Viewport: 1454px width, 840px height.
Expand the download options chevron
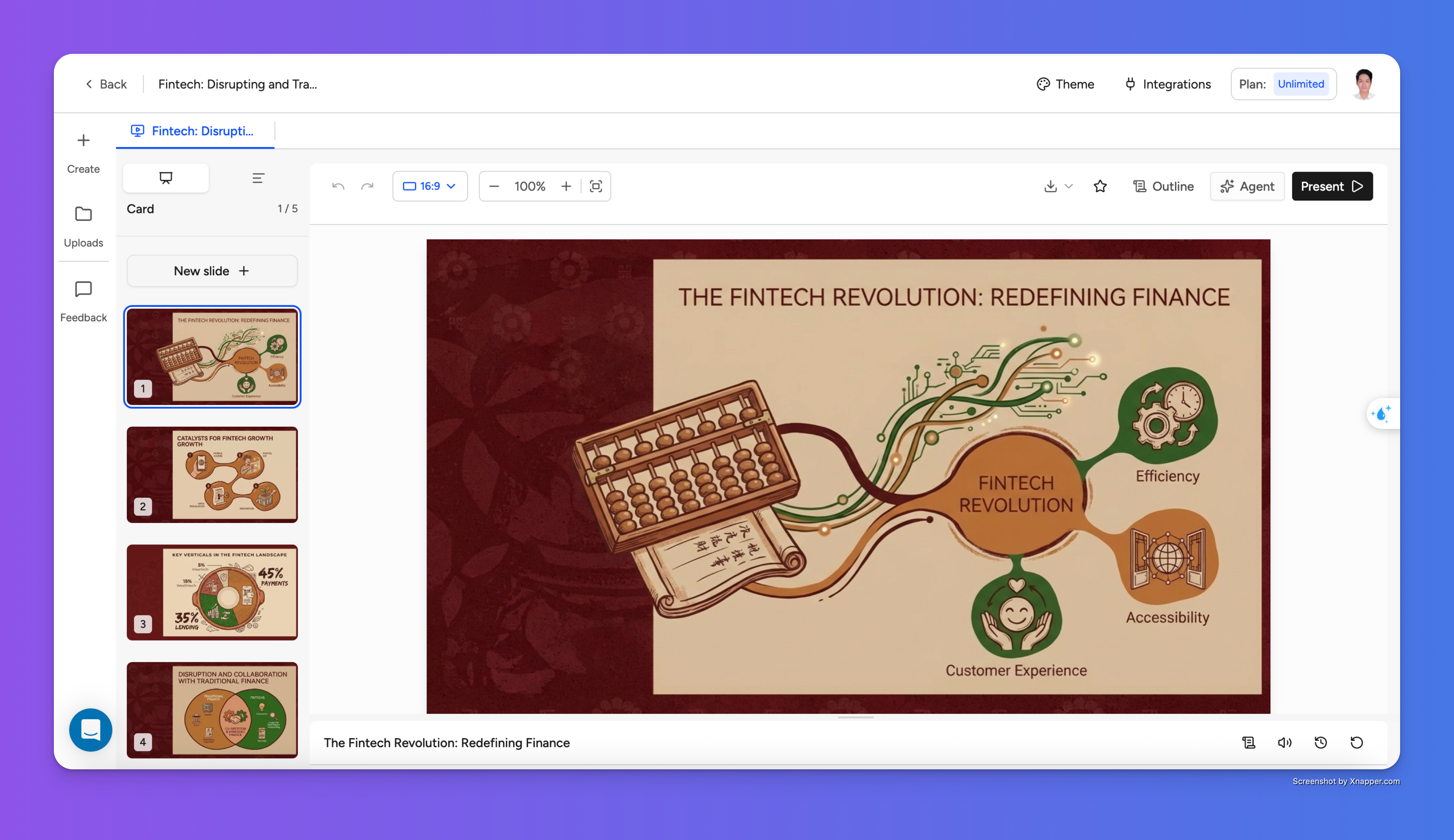click(x=1069, y=186)
